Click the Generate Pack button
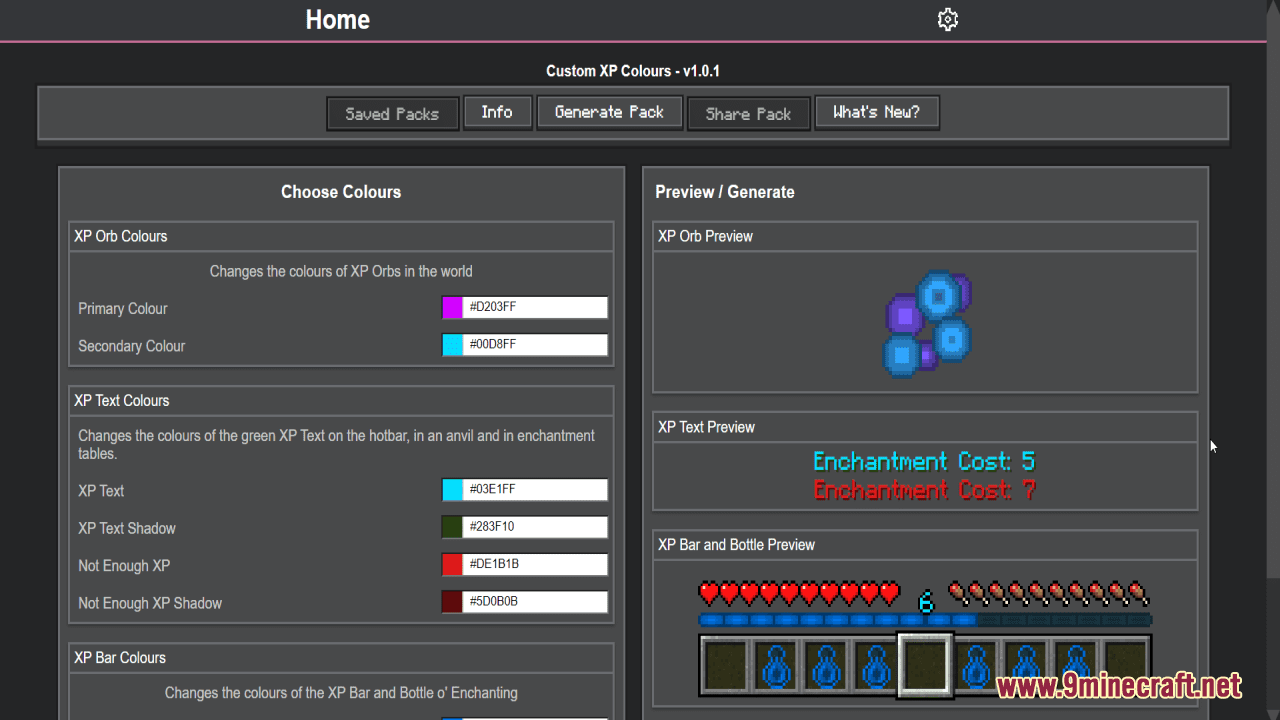The width and height of the screenshot is (1280, 720). click(609, 112)
